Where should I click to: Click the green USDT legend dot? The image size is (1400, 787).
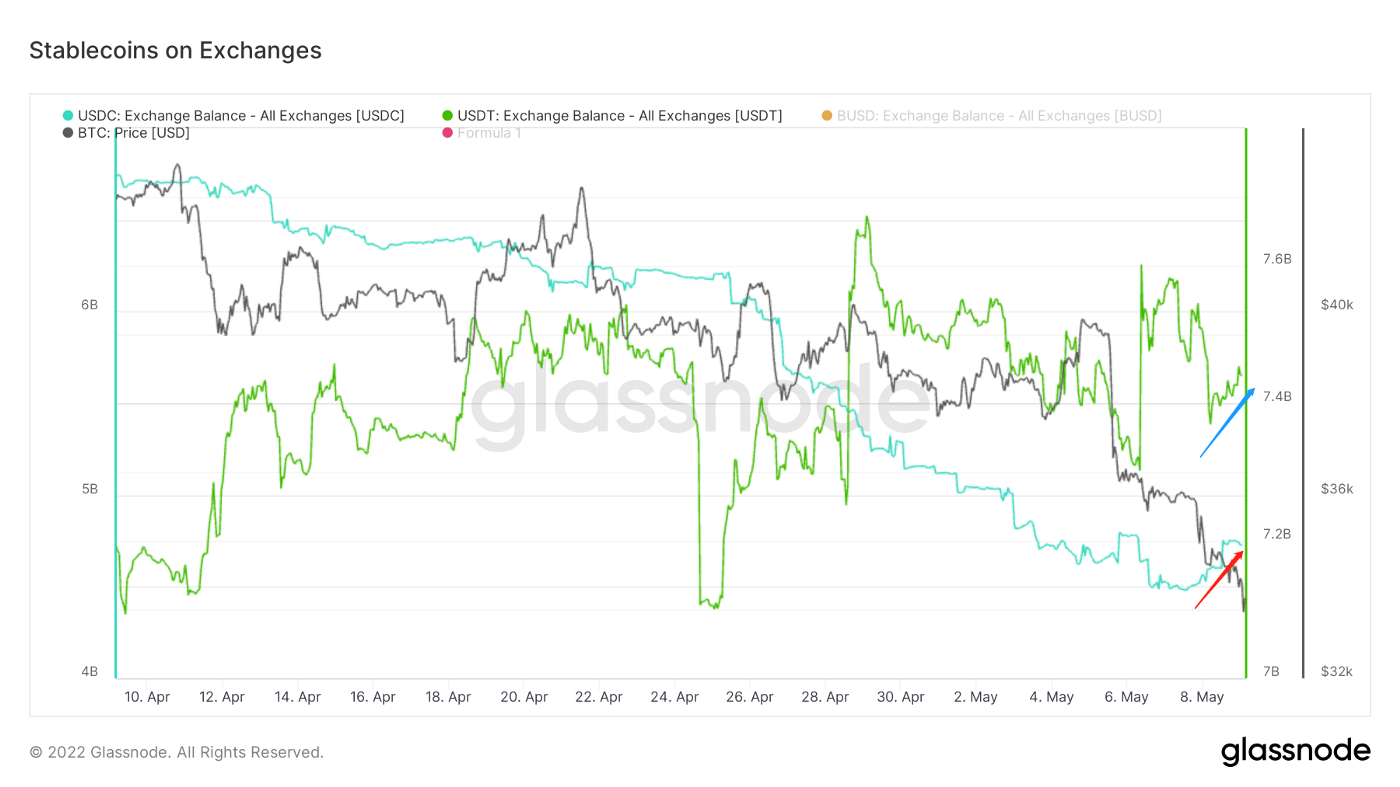click(448, 116)
